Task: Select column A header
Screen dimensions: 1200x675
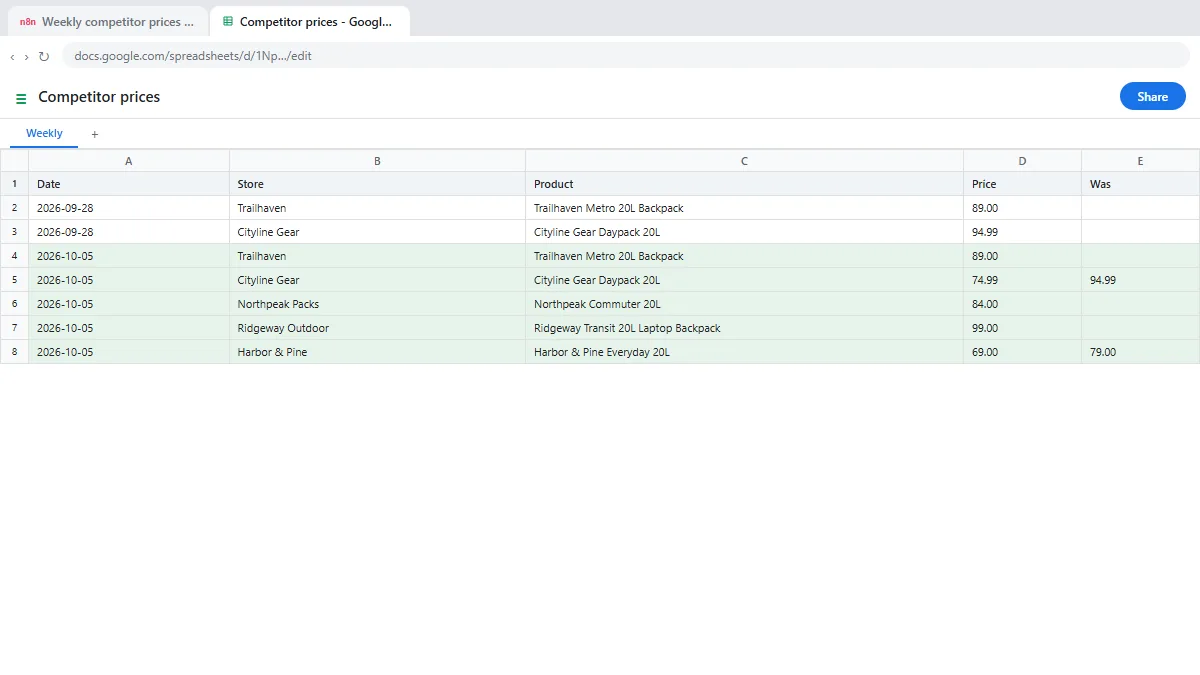Action: (x=129, y=161)
